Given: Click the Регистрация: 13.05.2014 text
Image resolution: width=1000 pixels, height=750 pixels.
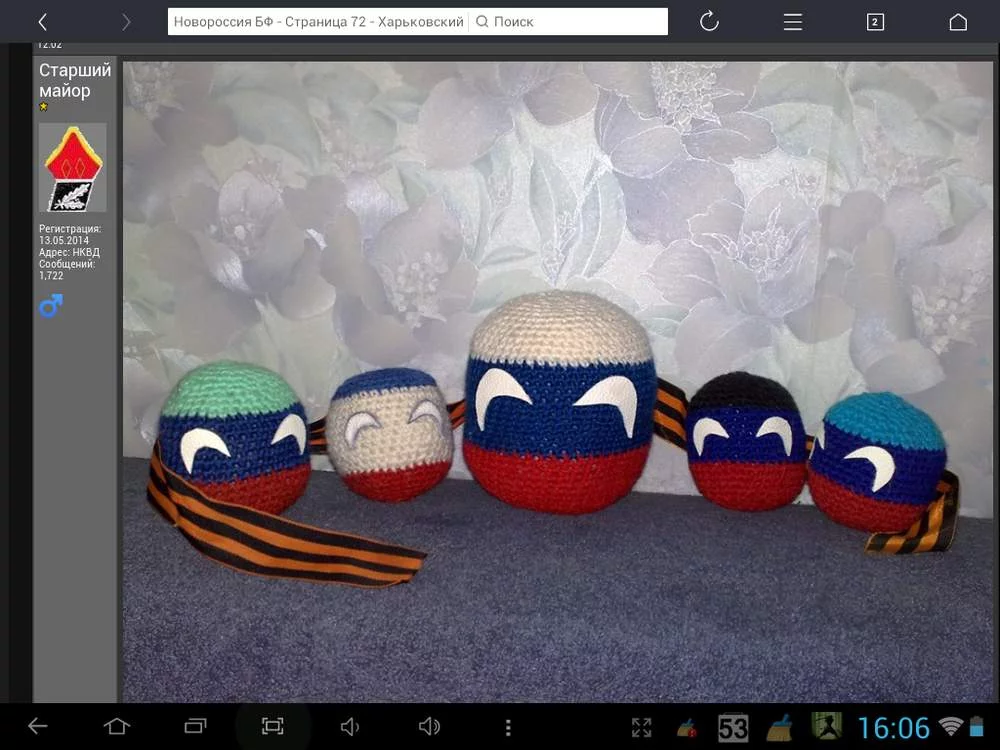Looking at the screenshot, I should [70, 234].
